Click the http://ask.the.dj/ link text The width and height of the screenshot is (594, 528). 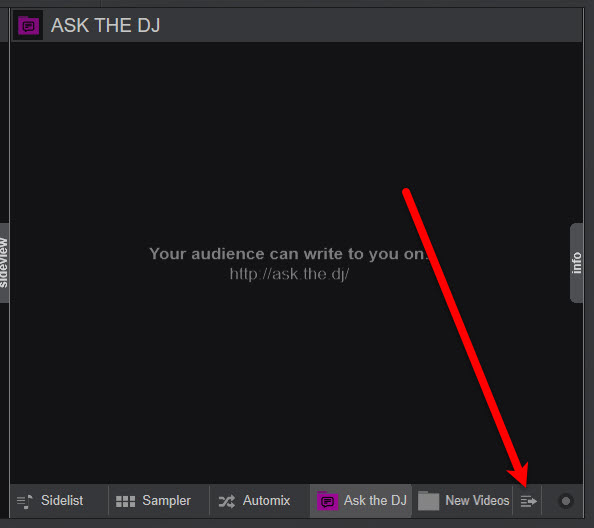pyautogui.click(x=289, y=274)
